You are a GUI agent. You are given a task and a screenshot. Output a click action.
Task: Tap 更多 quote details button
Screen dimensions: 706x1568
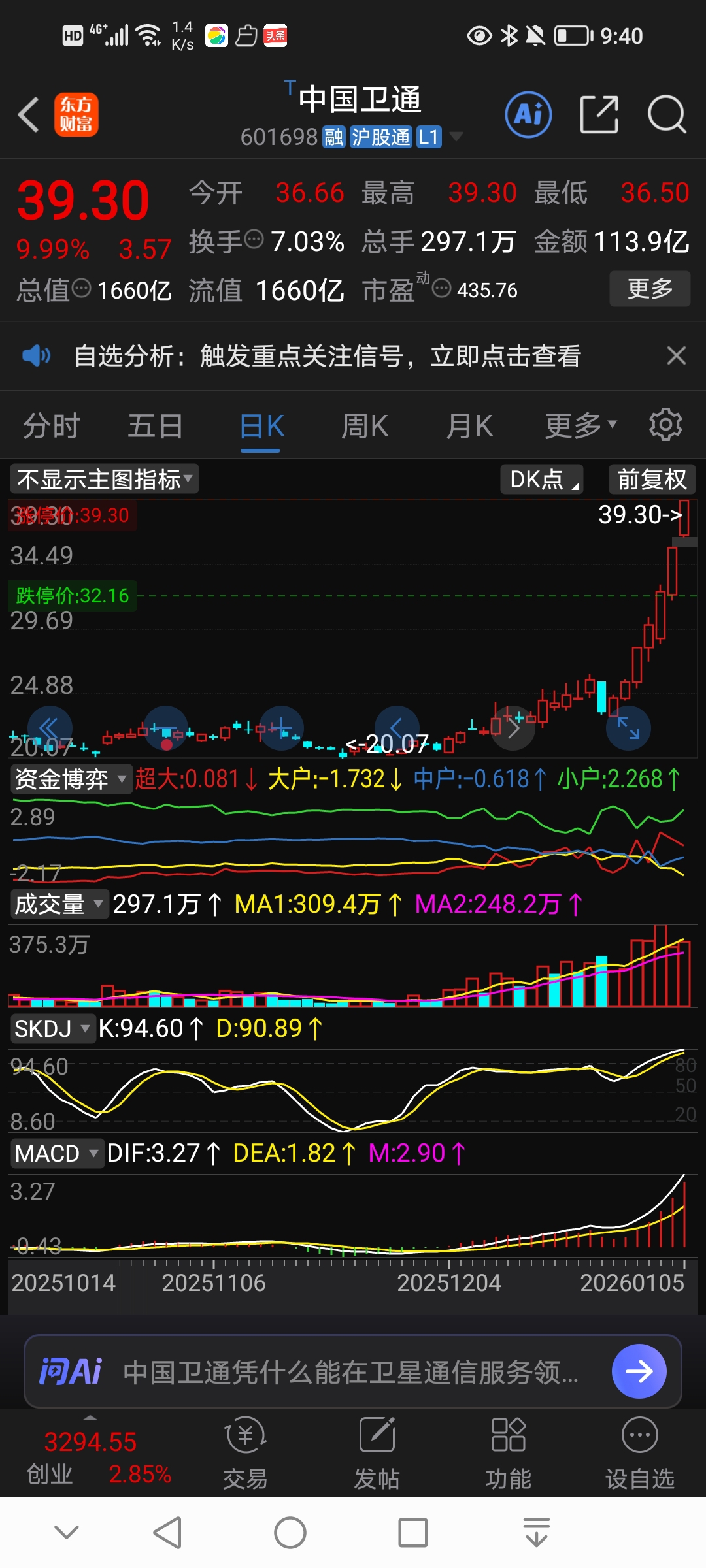pos(650,288)
